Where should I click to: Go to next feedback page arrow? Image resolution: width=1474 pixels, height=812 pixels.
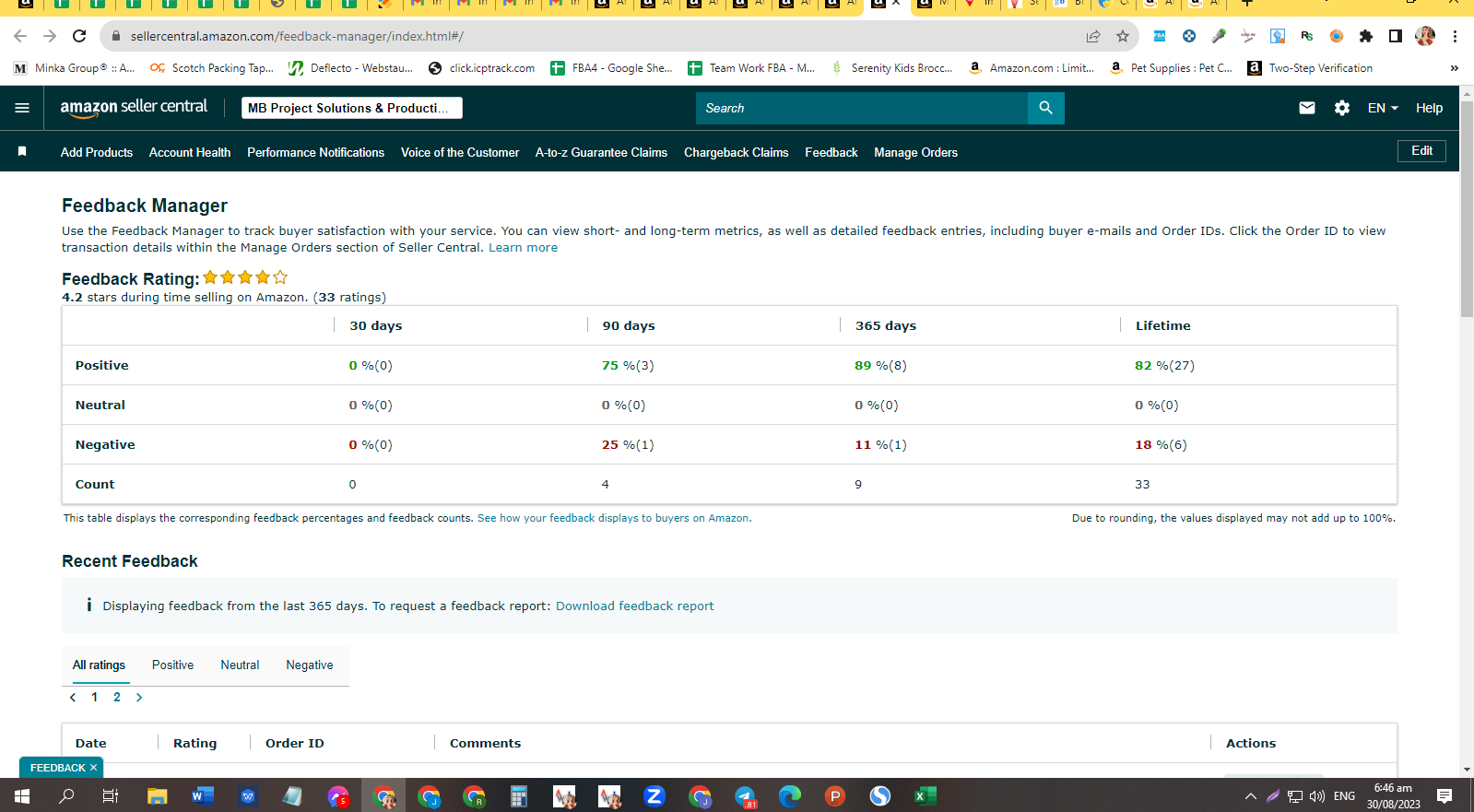point(139,698)
